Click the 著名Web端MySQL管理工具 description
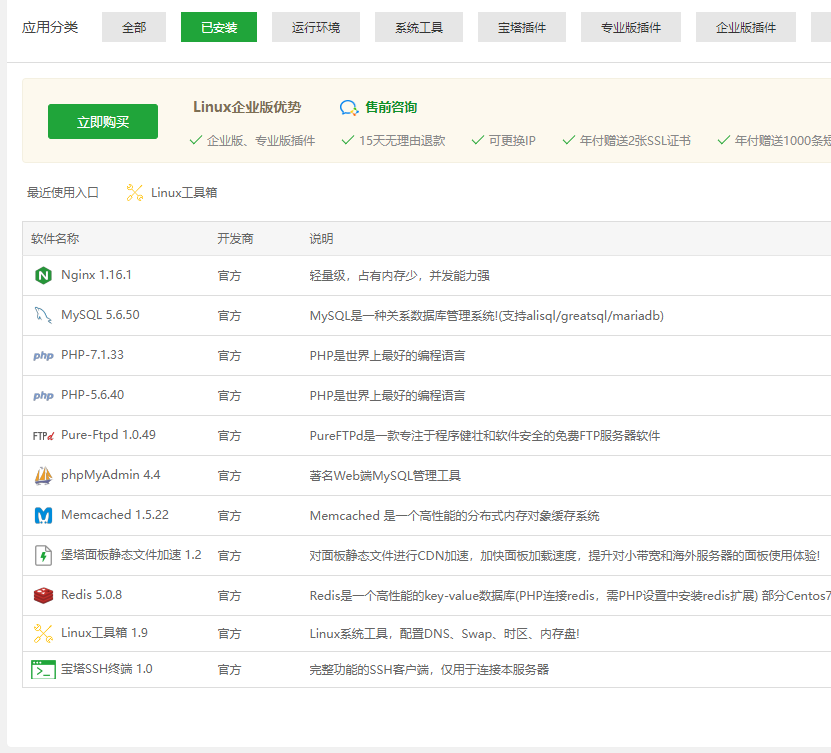The width and height of the screenshot is (831, 753). [385, 476]
